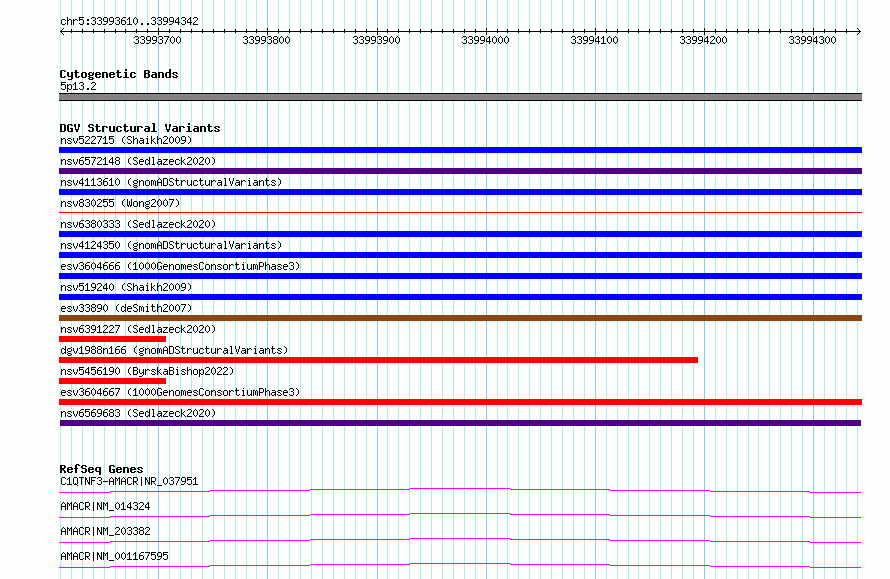Viewport: 890px width, 579px height.
Task: Click the blue bar under nsv522715
Action: (x=460, y=150)
